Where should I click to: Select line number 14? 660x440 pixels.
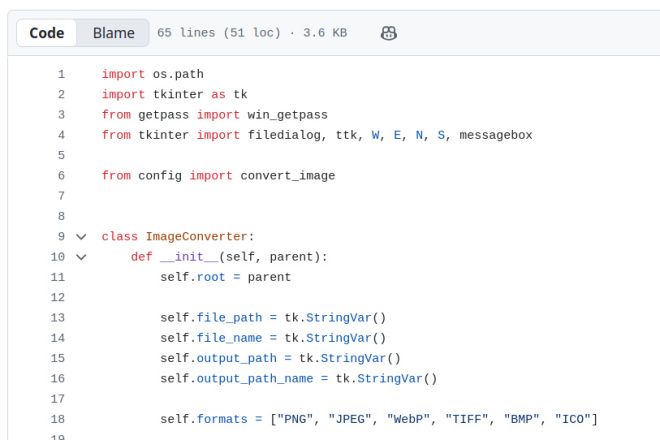pyautogui.click(x=58, y=338)
